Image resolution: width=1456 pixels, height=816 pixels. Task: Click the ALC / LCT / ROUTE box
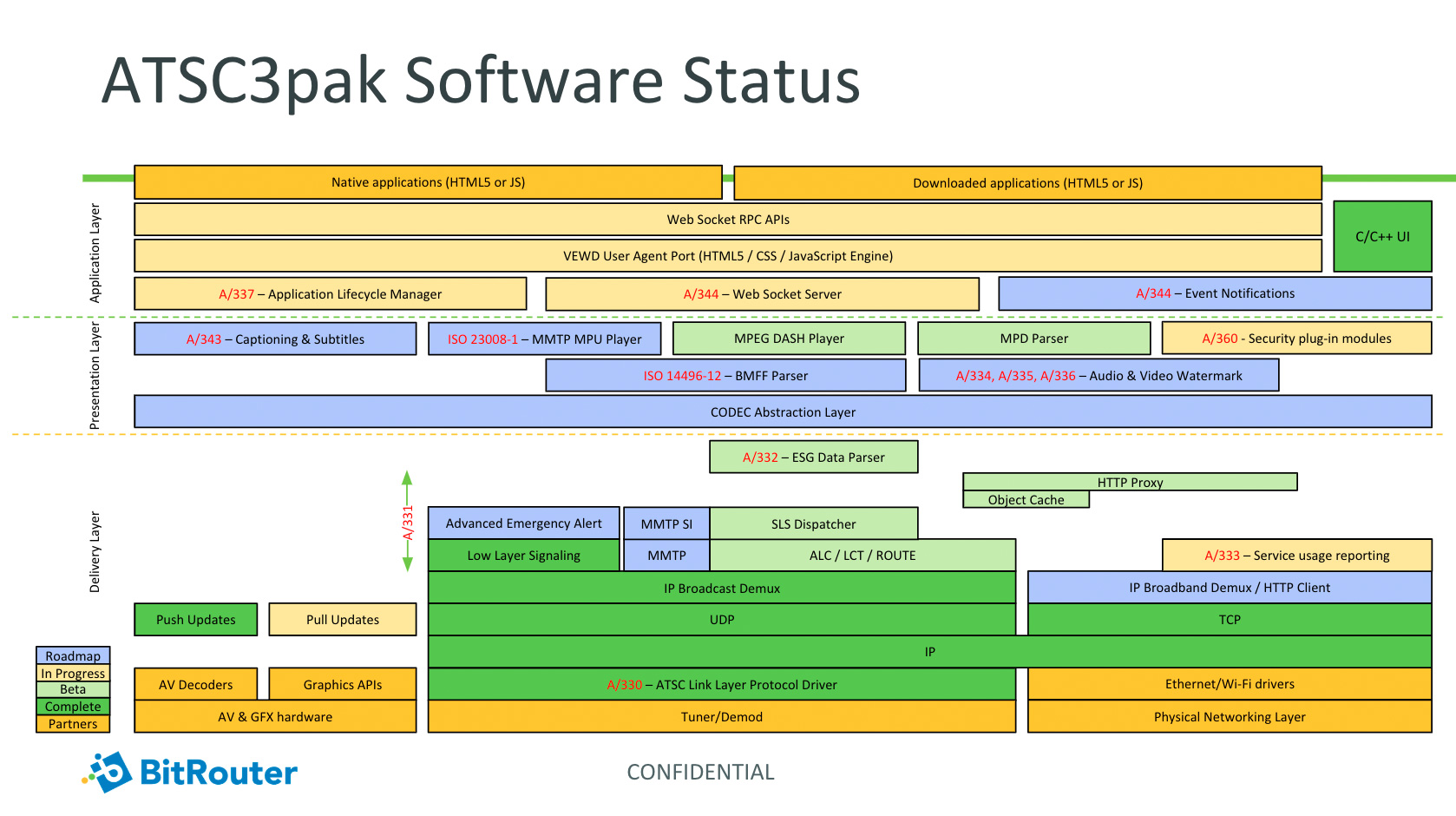point(862,555)
